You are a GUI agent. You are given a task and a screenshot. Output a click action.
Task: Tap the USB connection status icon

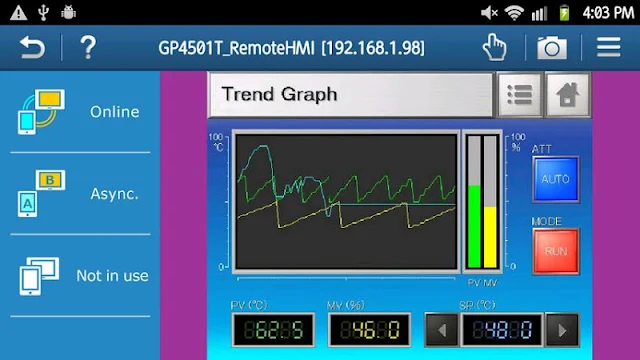click(44, 13)
